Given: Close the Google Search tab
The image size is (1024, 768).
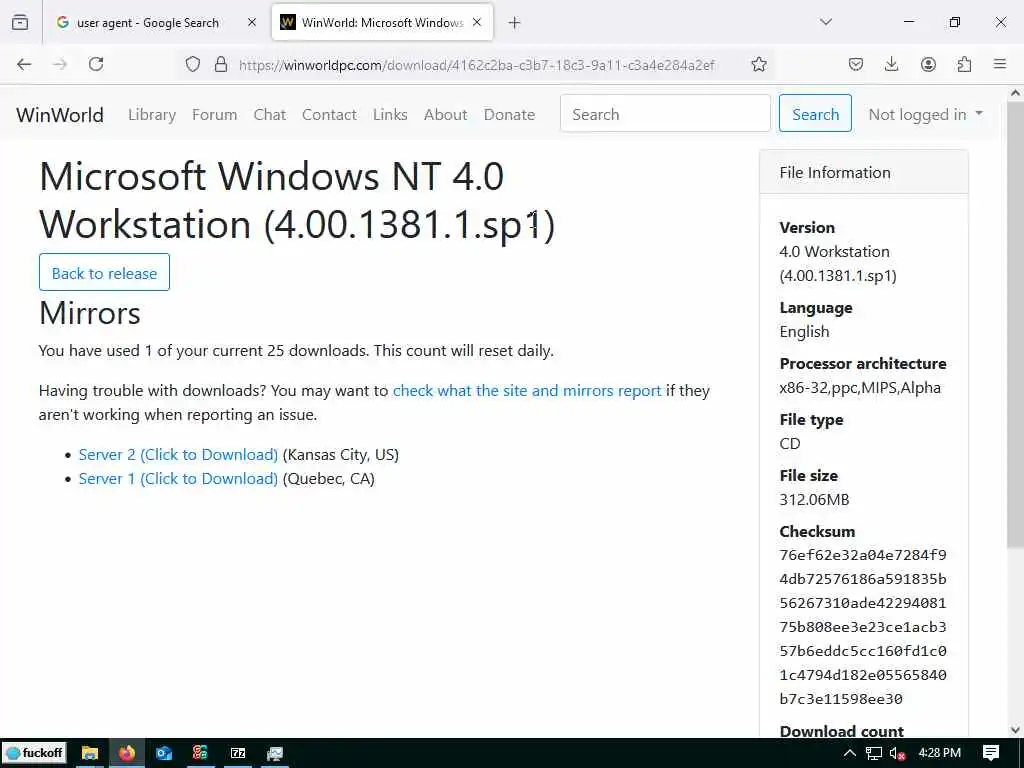Looking at the screenshot, I should point(252,23).
